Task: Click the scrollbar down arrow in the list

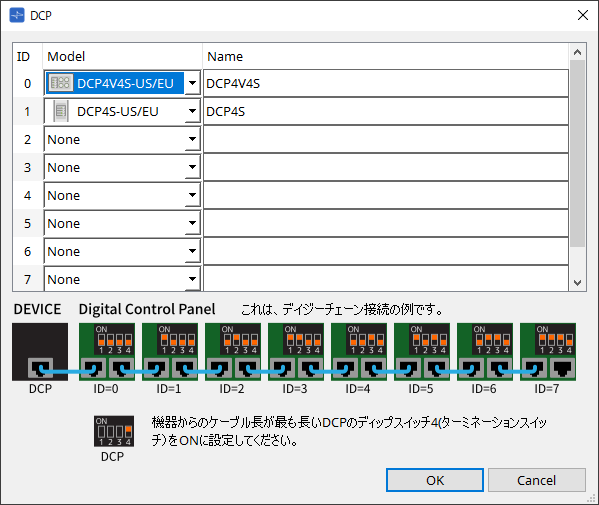Action: click(578, 283)
